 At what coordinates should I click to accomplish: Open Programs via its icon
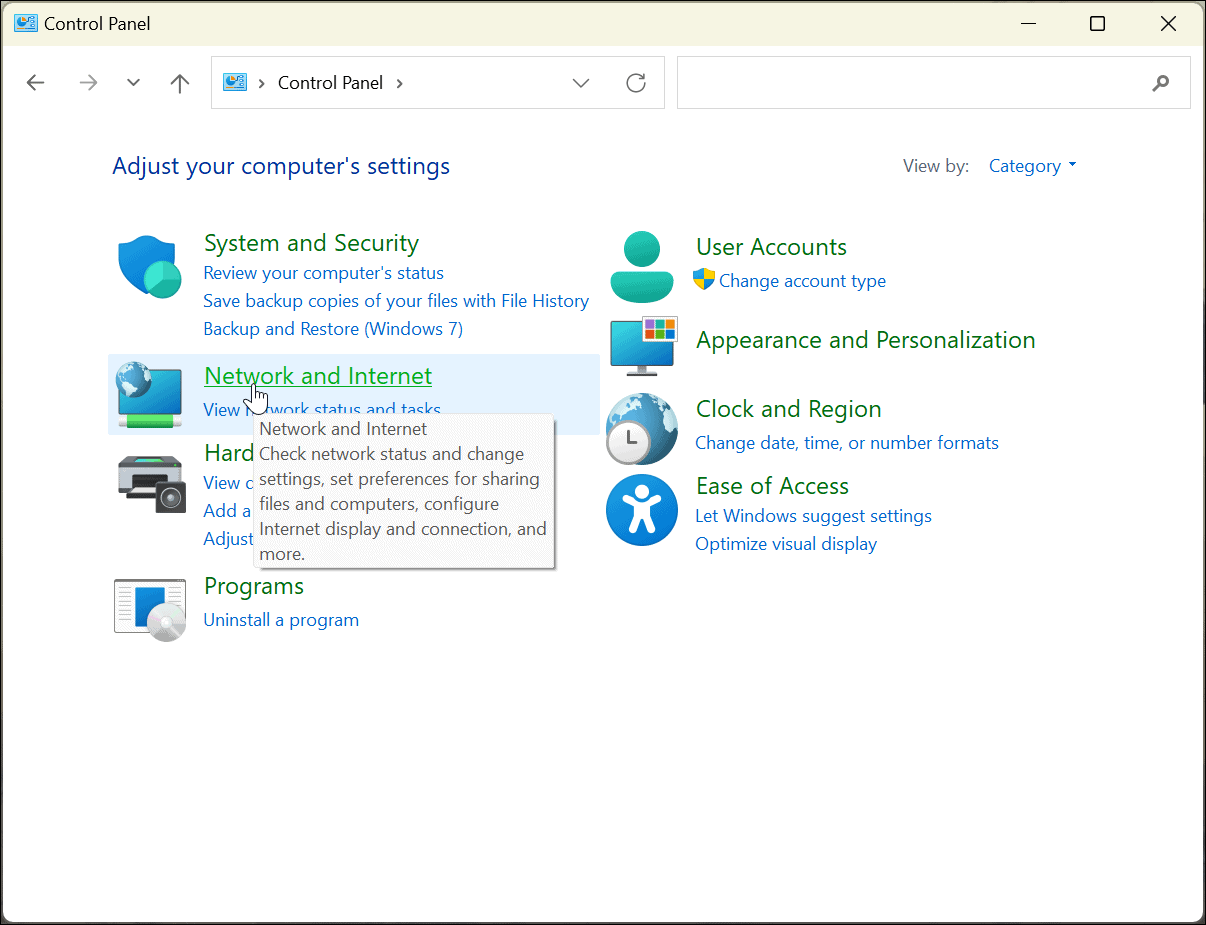(149, 608)
